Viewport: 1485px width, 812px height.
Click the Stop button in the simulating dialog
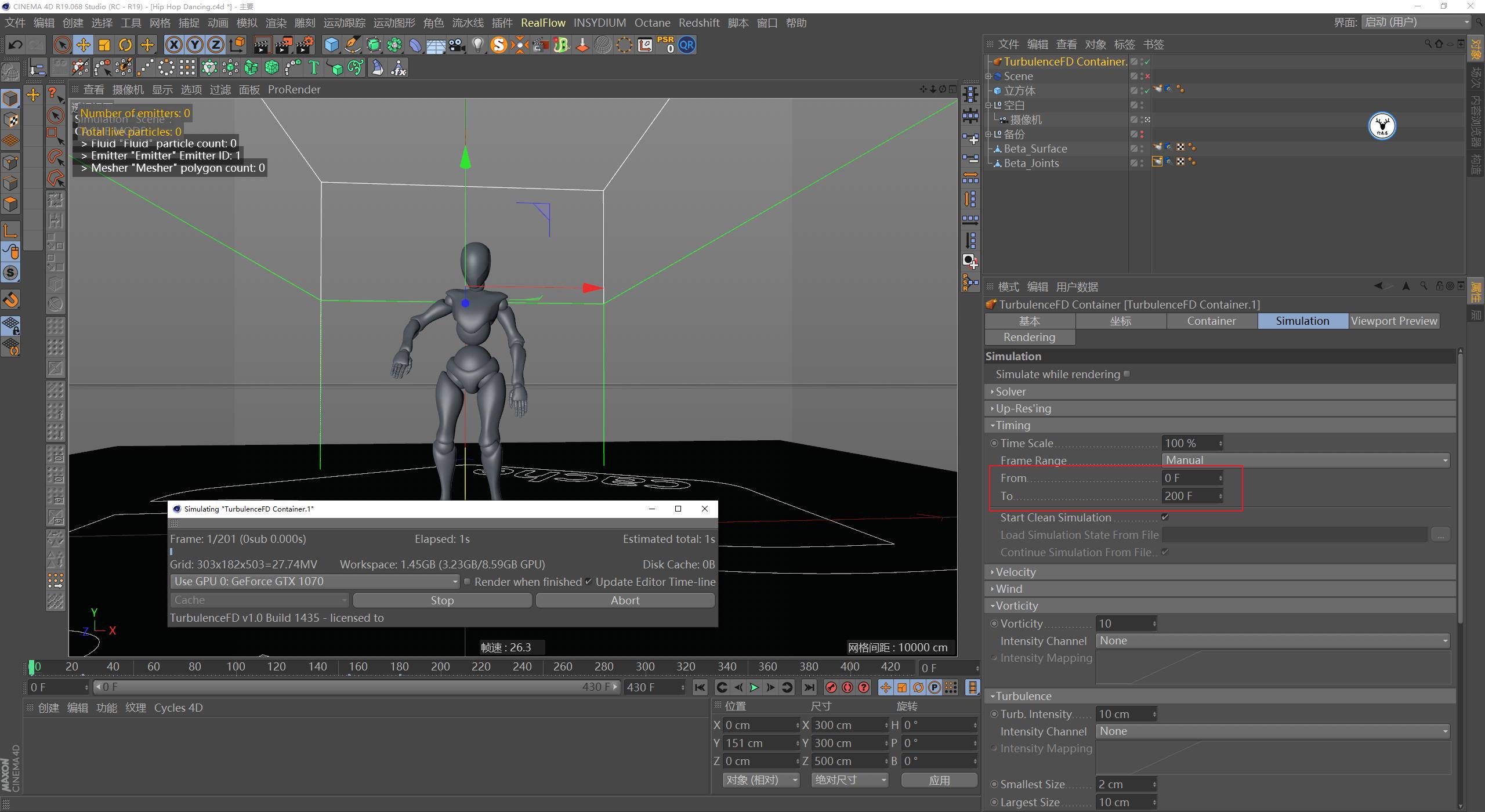441,600
